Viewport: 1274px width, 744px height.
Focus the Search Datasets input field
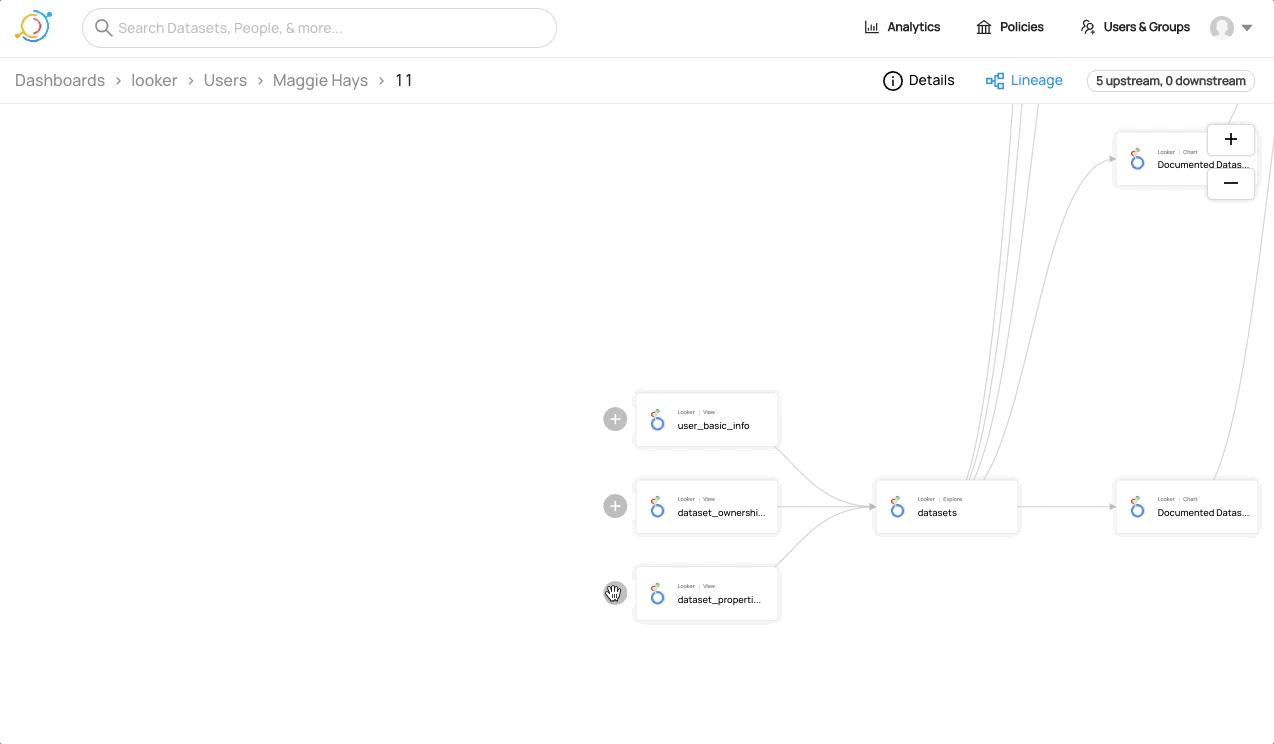[x=330, y=28]
